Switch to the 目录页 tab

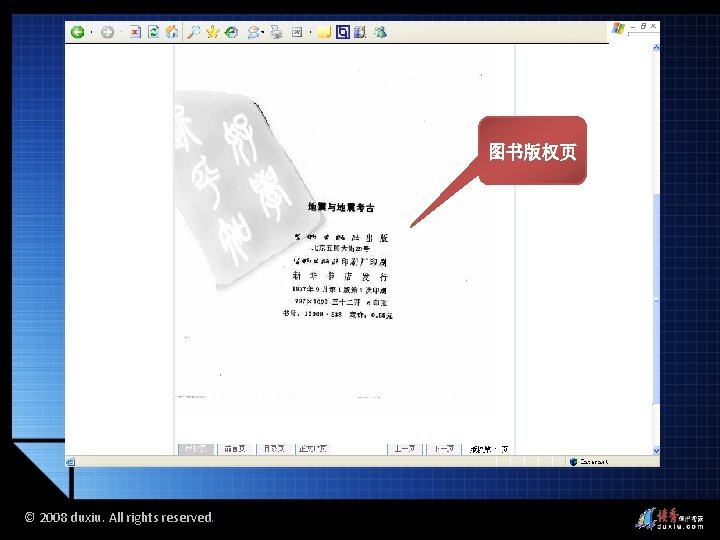274,449
